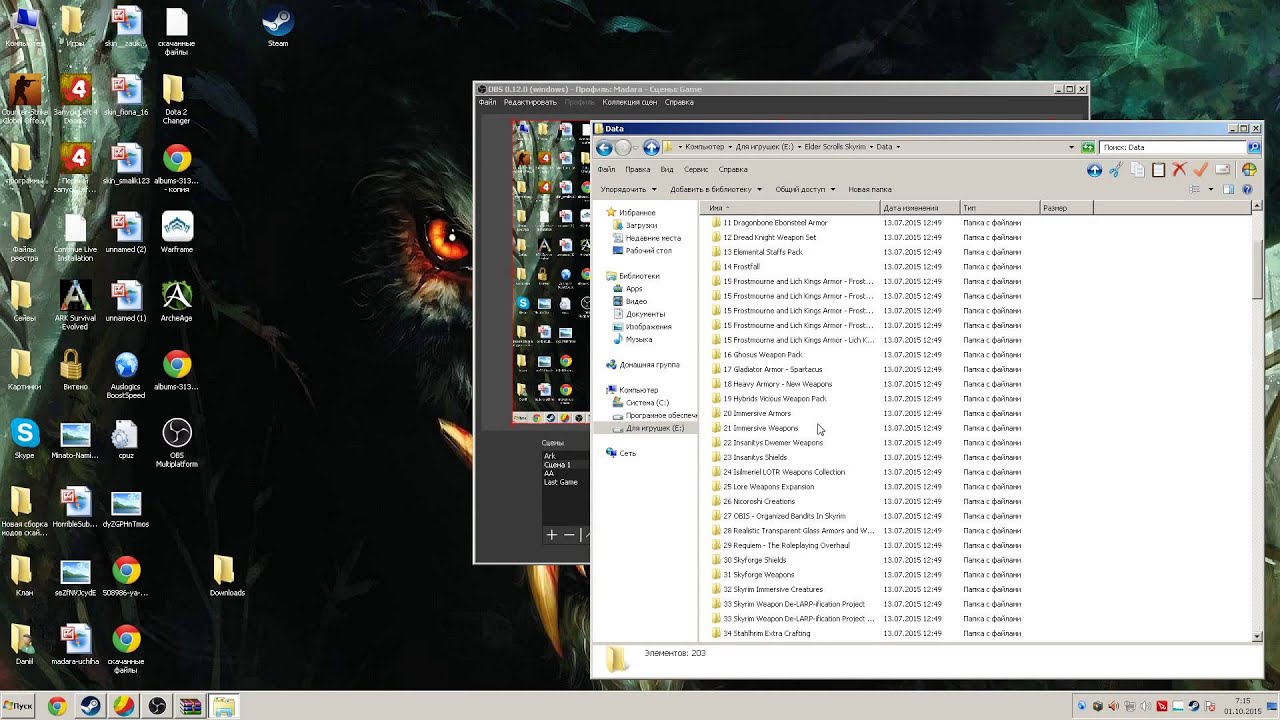Click Новая папка button in Explorer
Screen dimensions: 1280x720
click(x=869, y=189)
